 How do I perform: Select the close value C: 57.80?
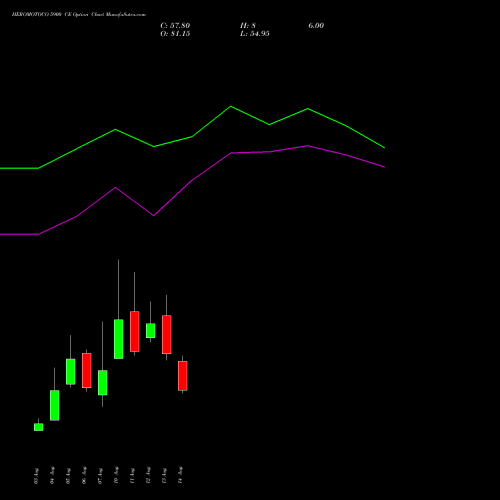click(175, 26)
